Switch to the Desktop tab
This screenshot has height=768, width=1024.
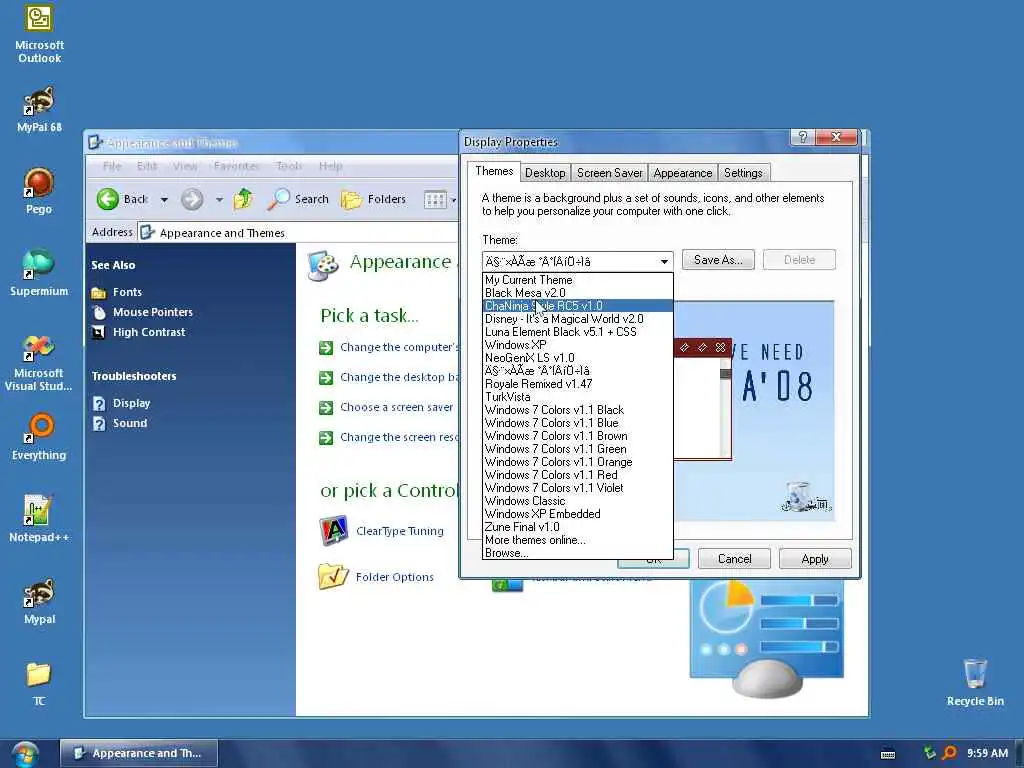tap(545, 173)
